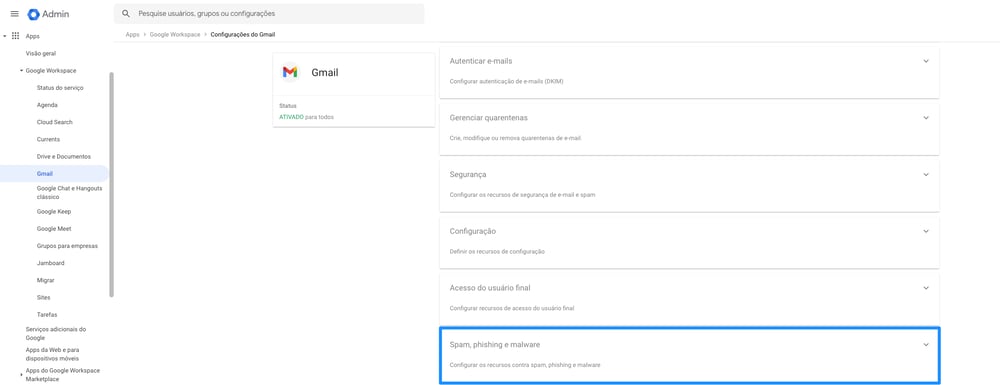Click the sidebar vertical scrollbar
1000x385 pixels.
coord(112,185)
